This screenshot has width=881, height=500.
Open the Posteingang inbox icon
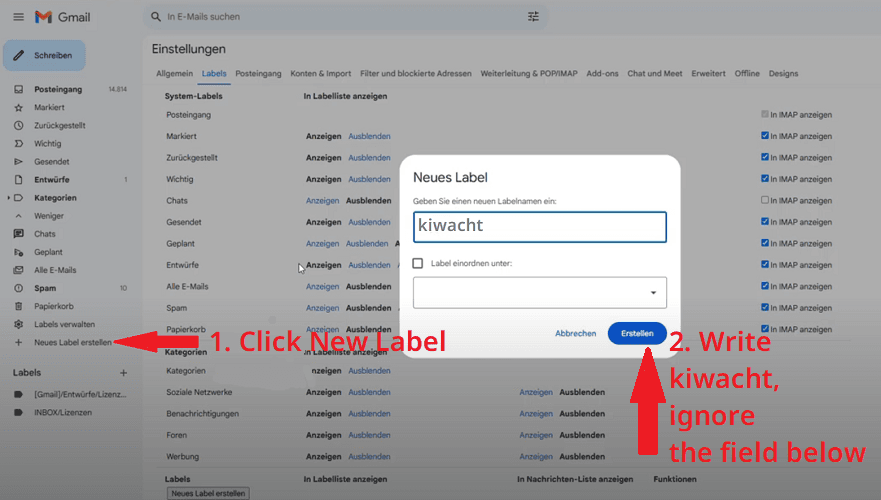coord(19,89)
